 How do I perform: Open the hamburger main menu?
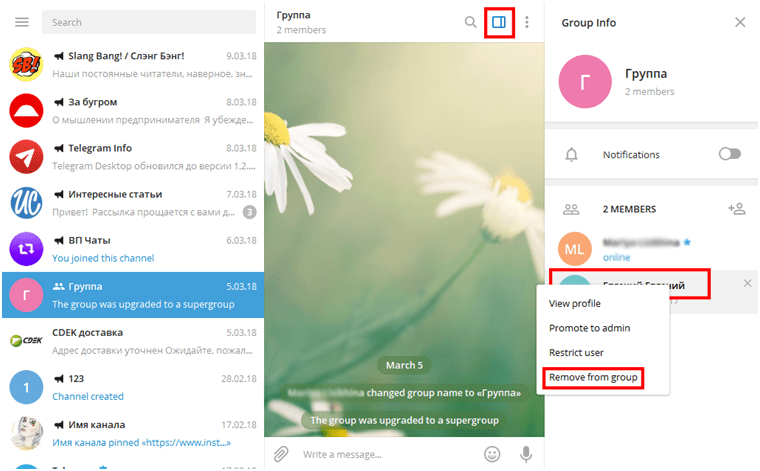click(22, 22)
